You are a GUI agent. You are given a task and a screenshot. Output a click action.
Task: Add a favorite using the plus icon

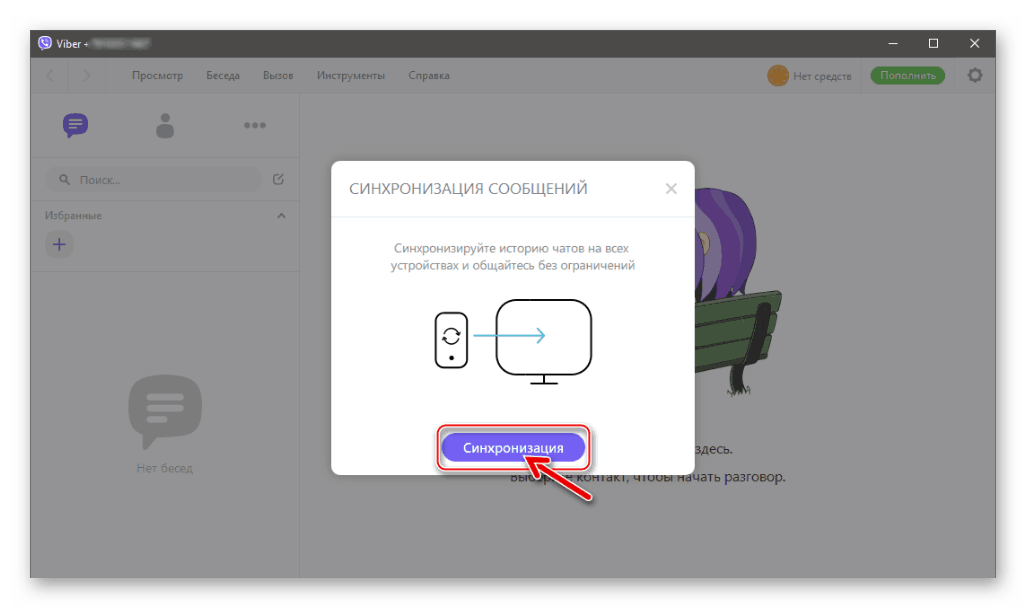[59, 244]
